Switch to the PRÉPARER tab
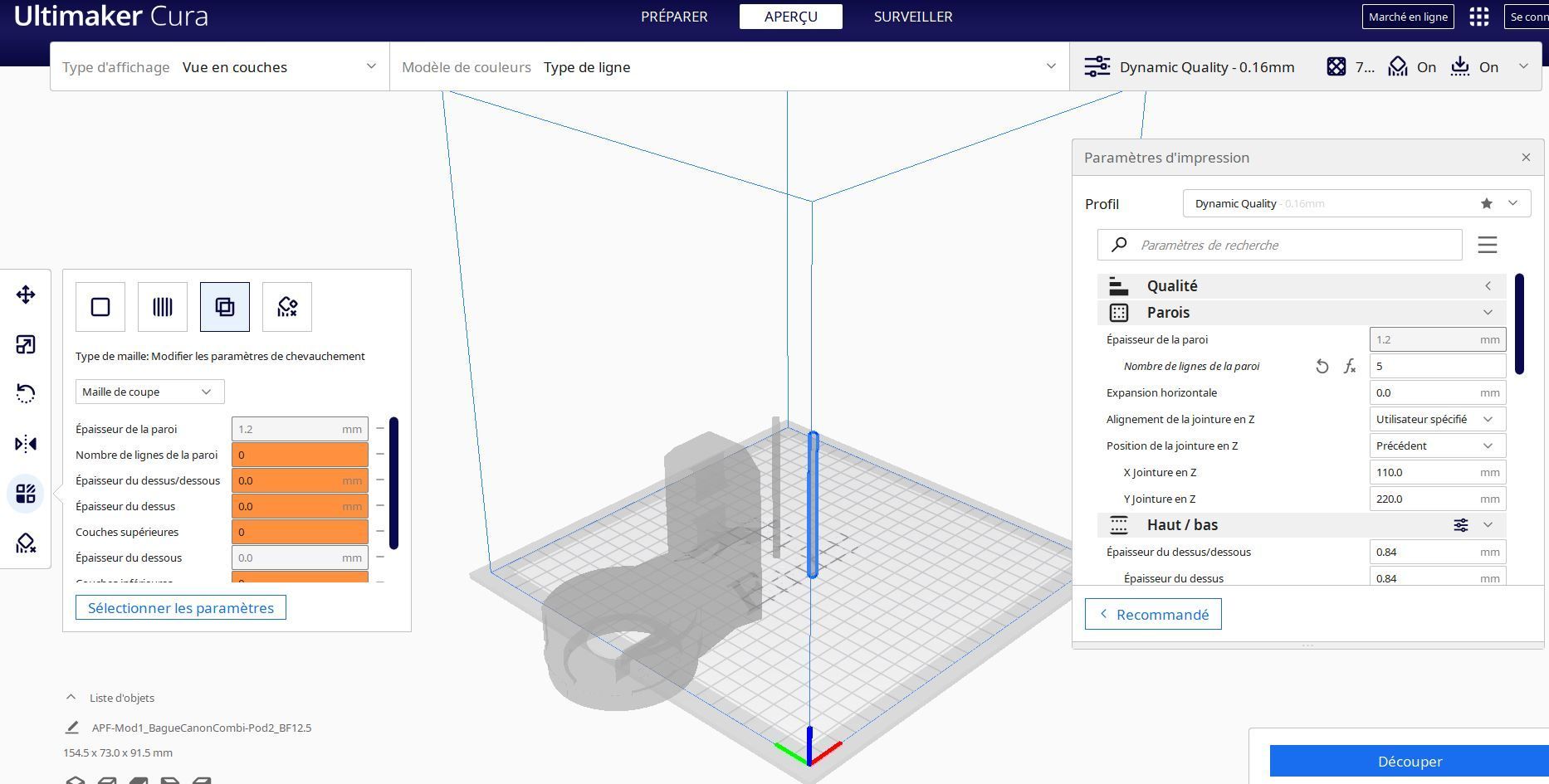 pos(674,17)
